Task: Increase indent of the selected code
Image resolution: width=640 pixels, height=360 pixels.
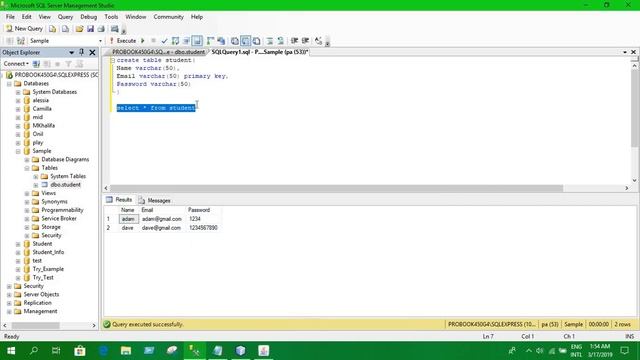Action: click(x=305, y=41)
